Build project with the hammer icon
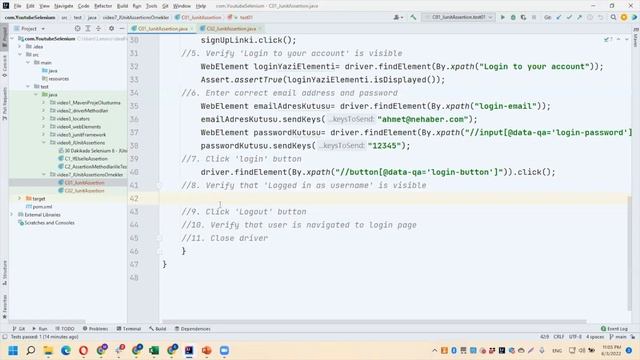The height and width of the screenshot is (360, 640). pyautogui.click(x=413, y=18)
